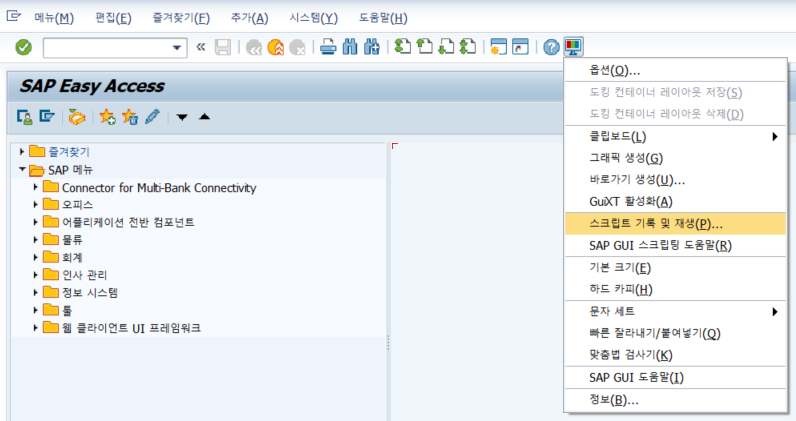Click the Move Favorites Down arrow
Viewport: 796px width, 421px height.
point(182,117)
